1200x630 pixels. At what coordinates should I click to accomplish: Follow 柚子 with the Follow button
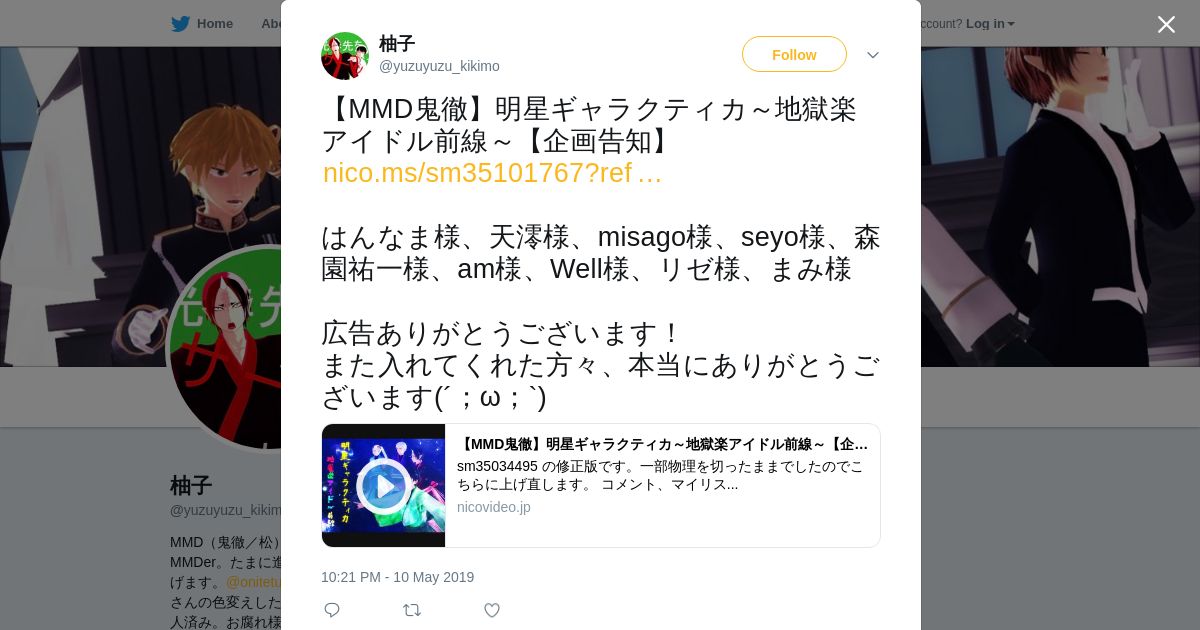[x=794, y=54]
